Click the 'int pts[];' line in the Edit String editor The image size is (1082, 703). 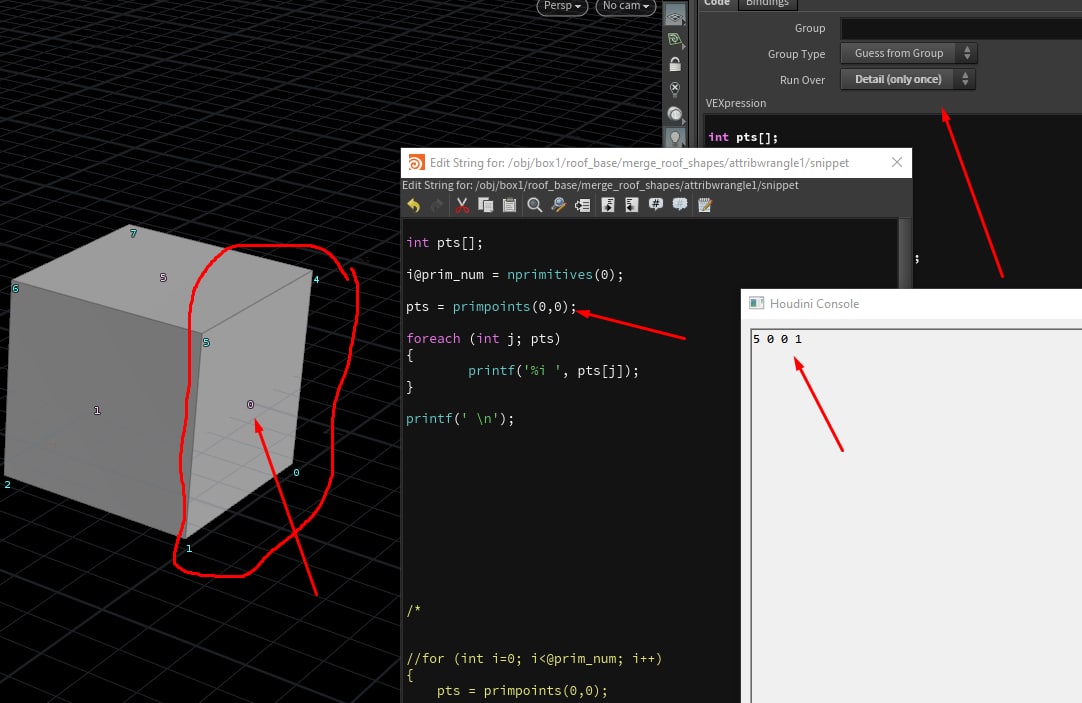pyautogui.click(x=444, y=243)
